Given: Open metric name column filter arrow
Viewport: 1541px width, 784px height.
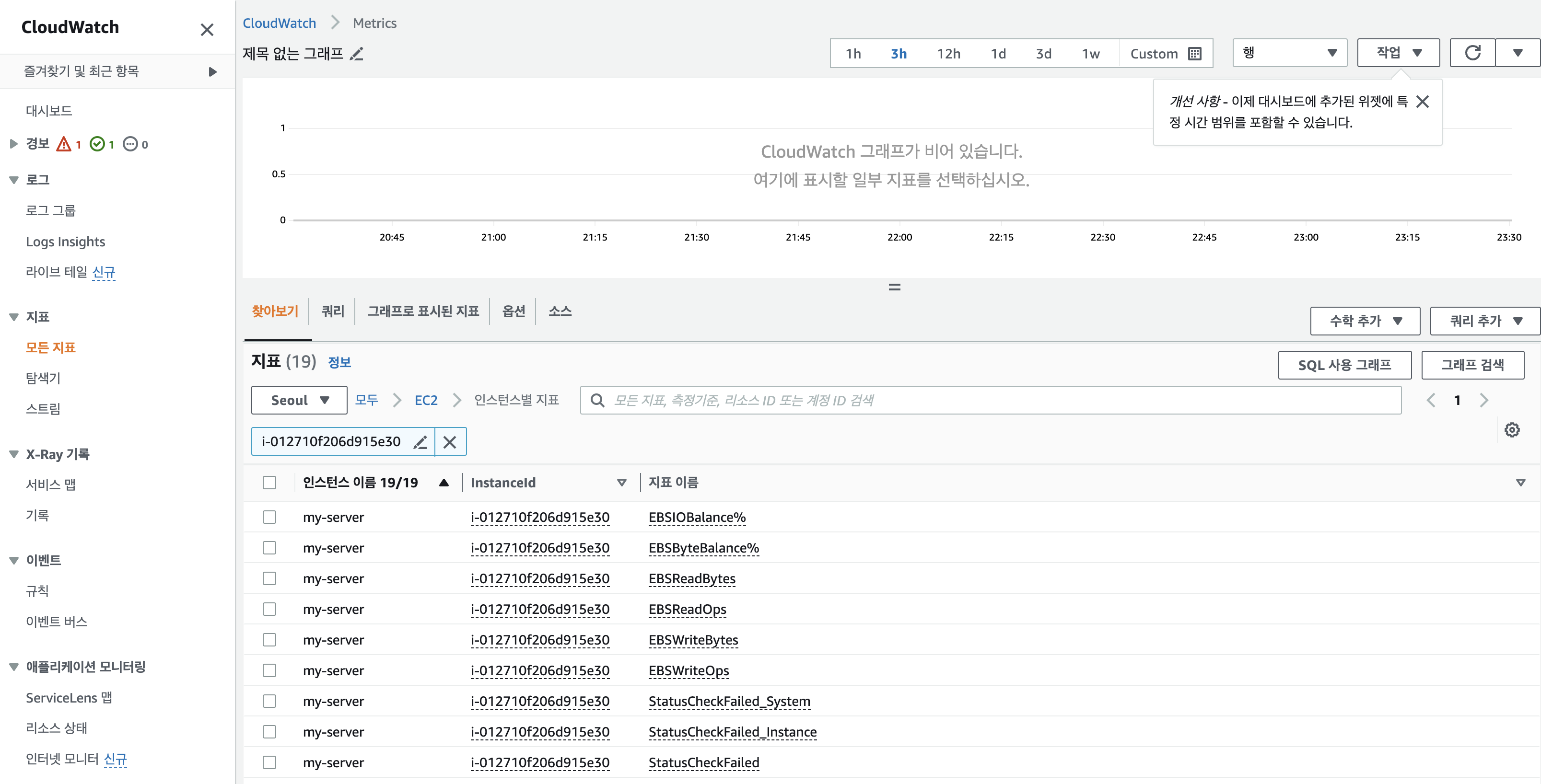Looking at the screenshot, I should coord(1521,483).
